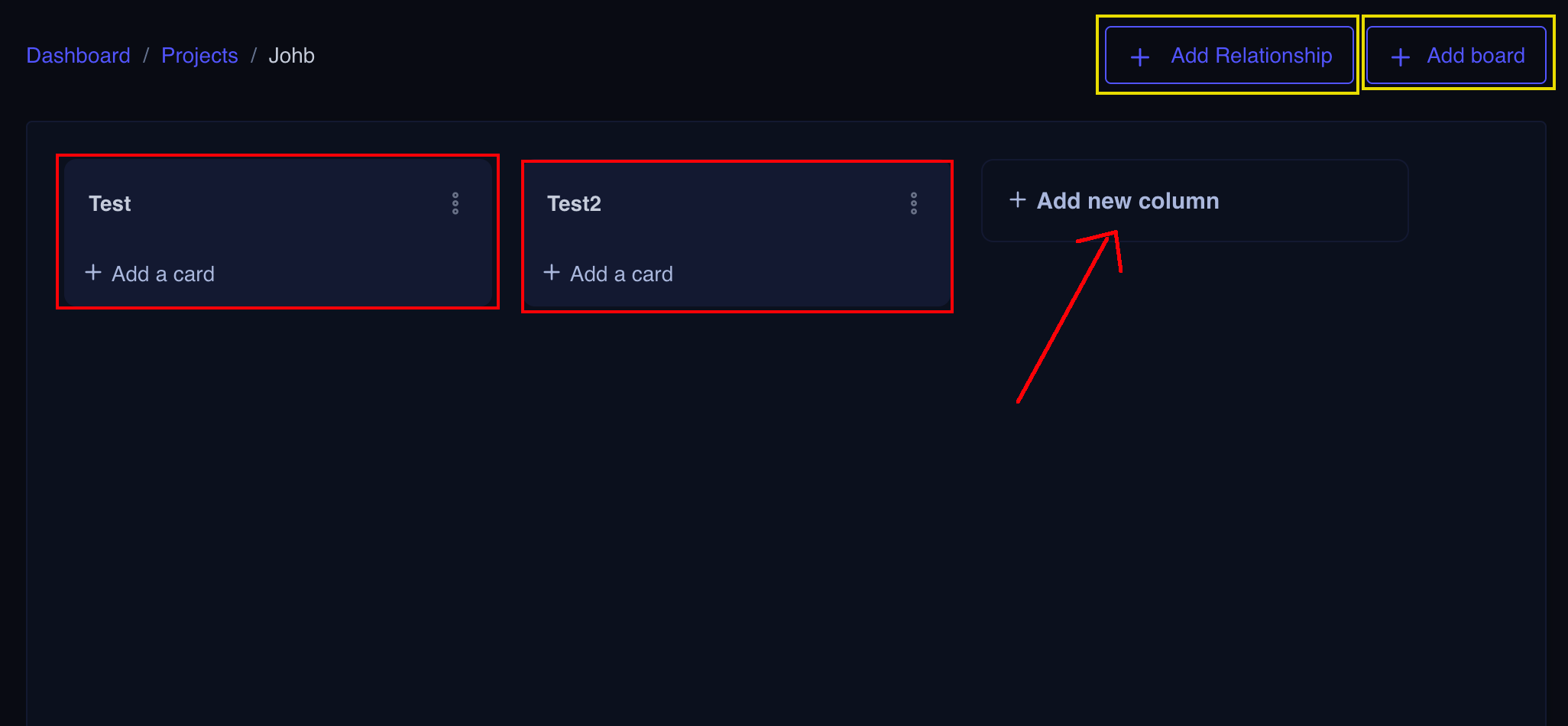Image resolution: width=1568 pixels, height=726 pixels.
Task: Click the 'Add a card' text under Test
Action: click(x=163, y=274)
